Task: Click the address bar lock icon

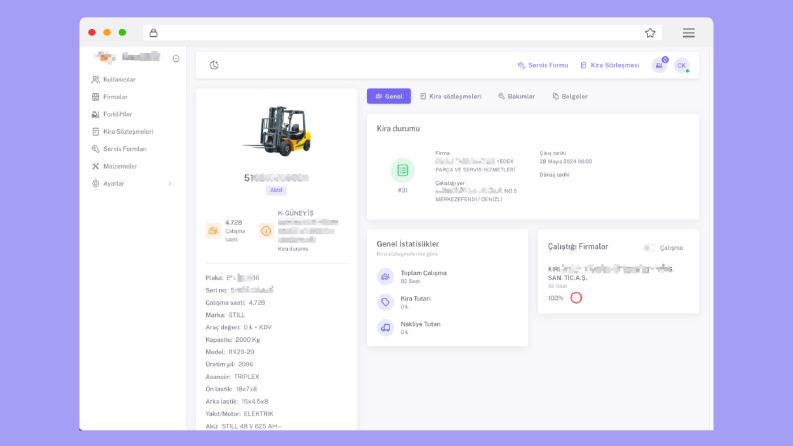Action: (153, 33)
